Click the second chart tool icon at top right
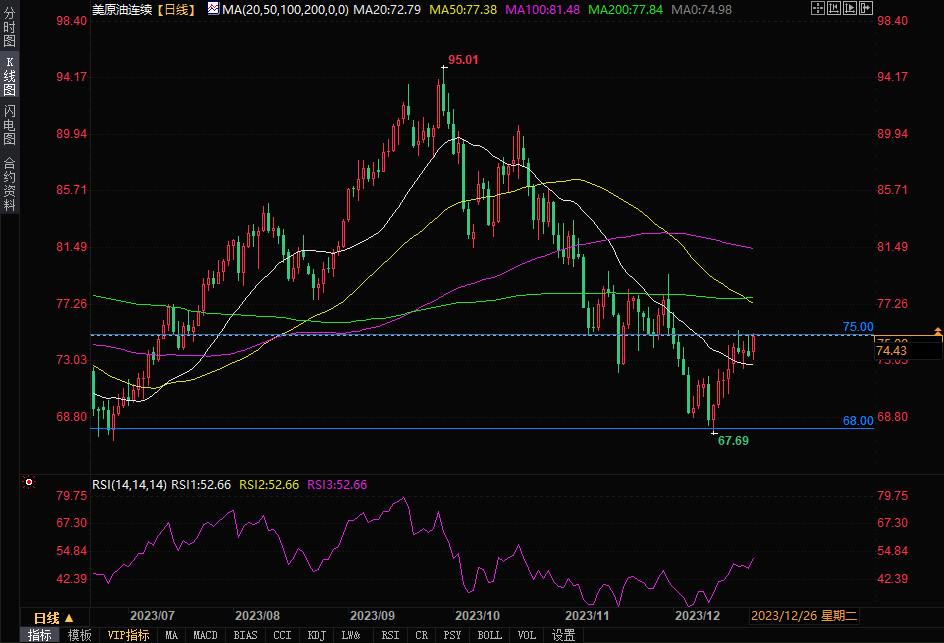944x643 pixels. [x=834, y=8]
